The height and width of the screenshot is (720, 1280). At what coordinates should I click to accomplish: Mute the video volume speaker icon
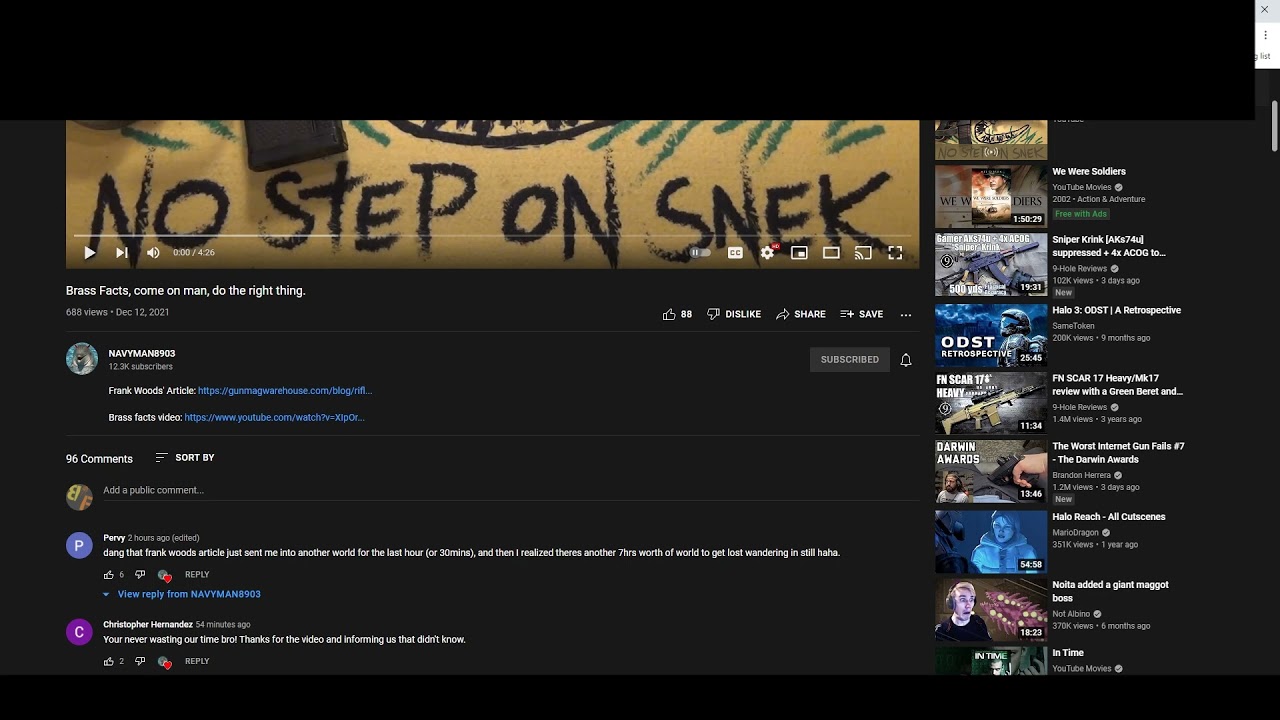(x=153, y=253)
